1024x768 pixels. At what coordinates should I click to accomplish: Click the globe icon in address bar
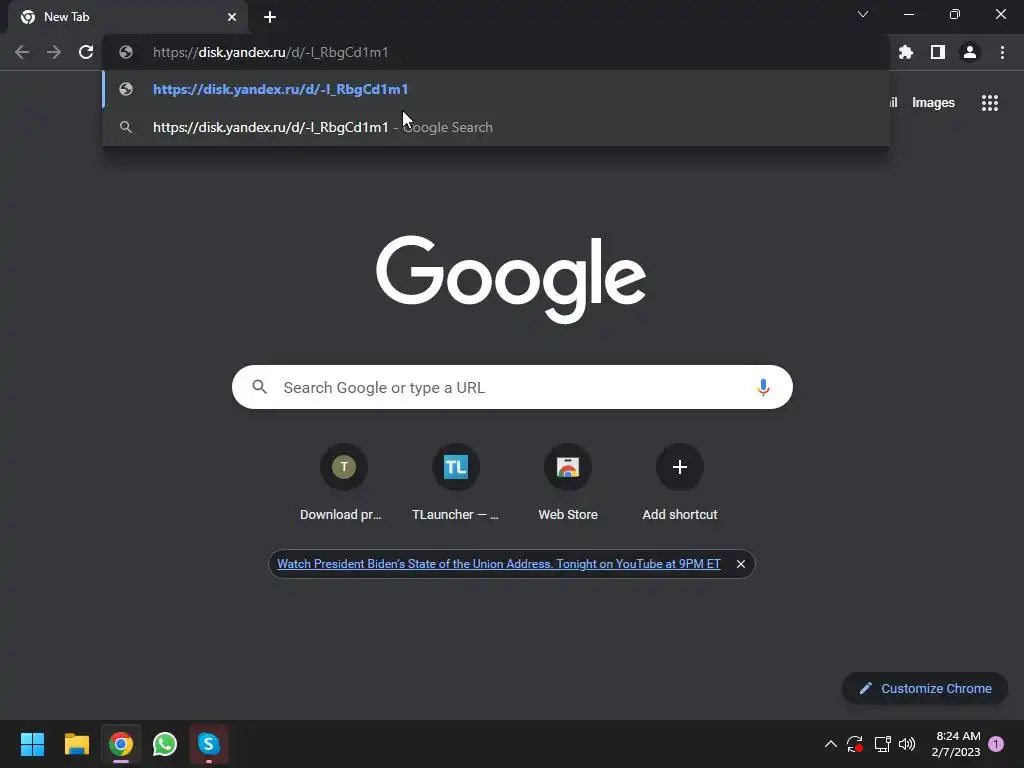point(126,52)
